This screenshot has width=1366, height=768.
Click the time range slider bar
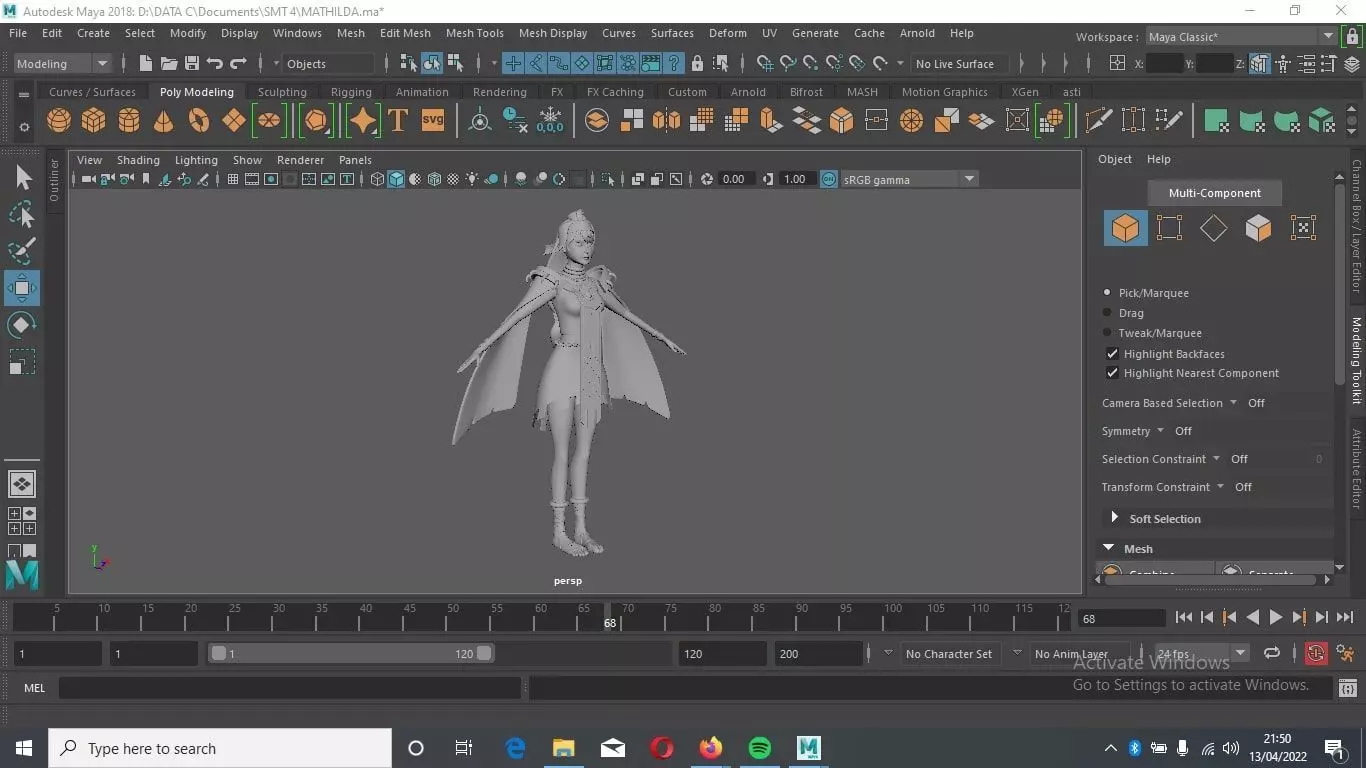tap(350, 653)
